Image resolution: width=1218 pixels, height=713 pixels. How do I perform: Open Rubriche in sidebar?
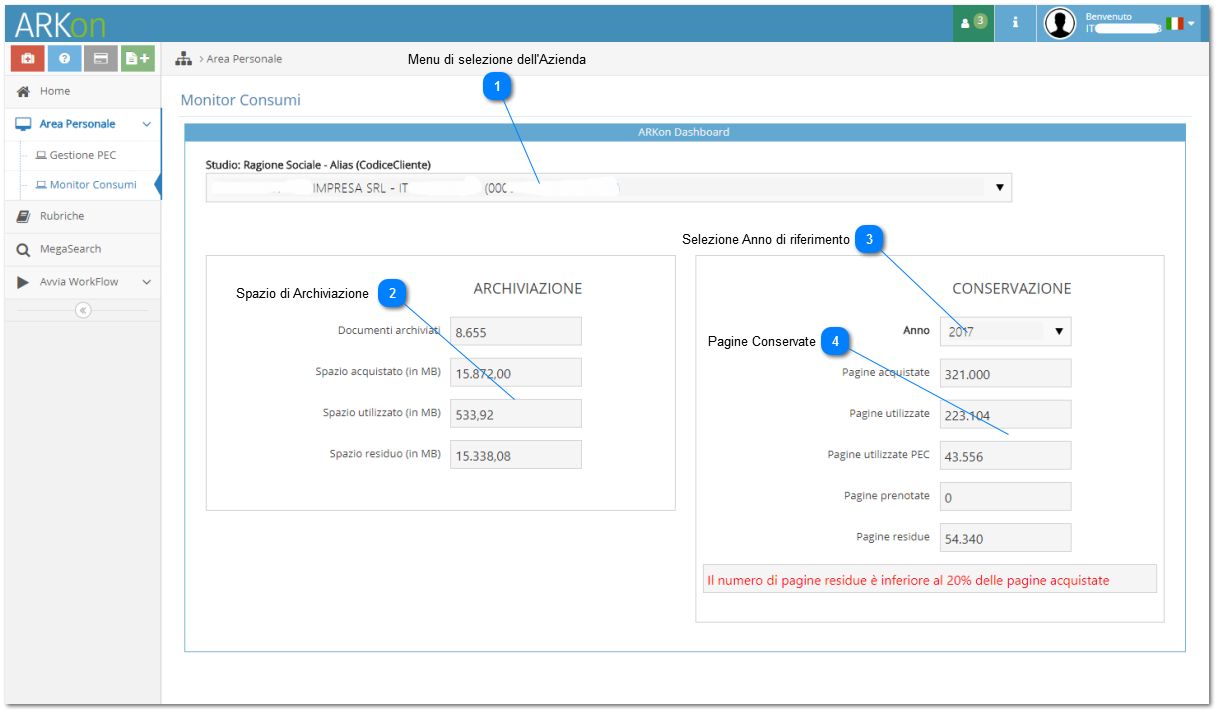(62, 216)
